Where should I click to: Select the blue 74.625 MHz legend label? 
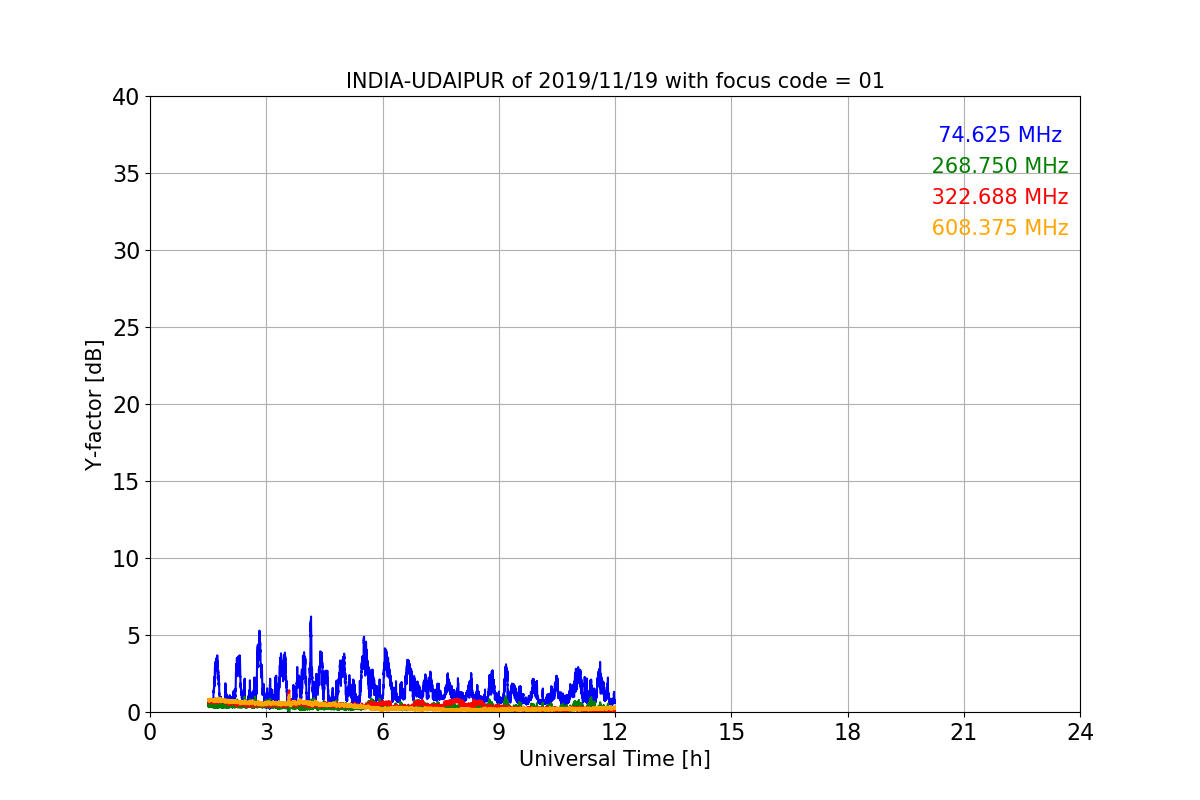999,135
